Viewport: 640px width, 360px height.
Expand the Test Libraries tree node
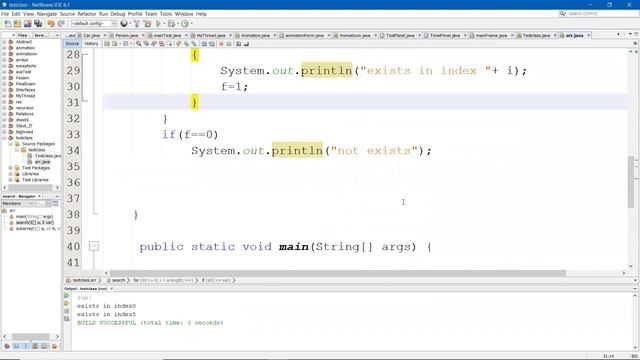[11, 180]
